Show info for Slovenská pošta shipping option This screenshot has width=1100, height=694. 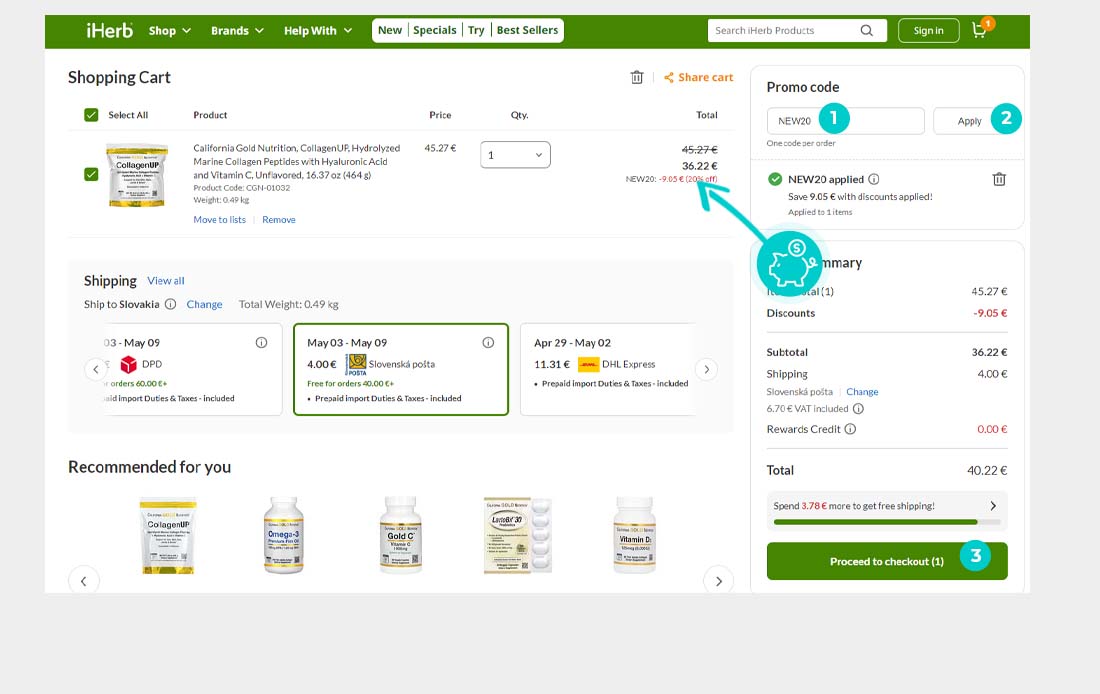[488, 342]
